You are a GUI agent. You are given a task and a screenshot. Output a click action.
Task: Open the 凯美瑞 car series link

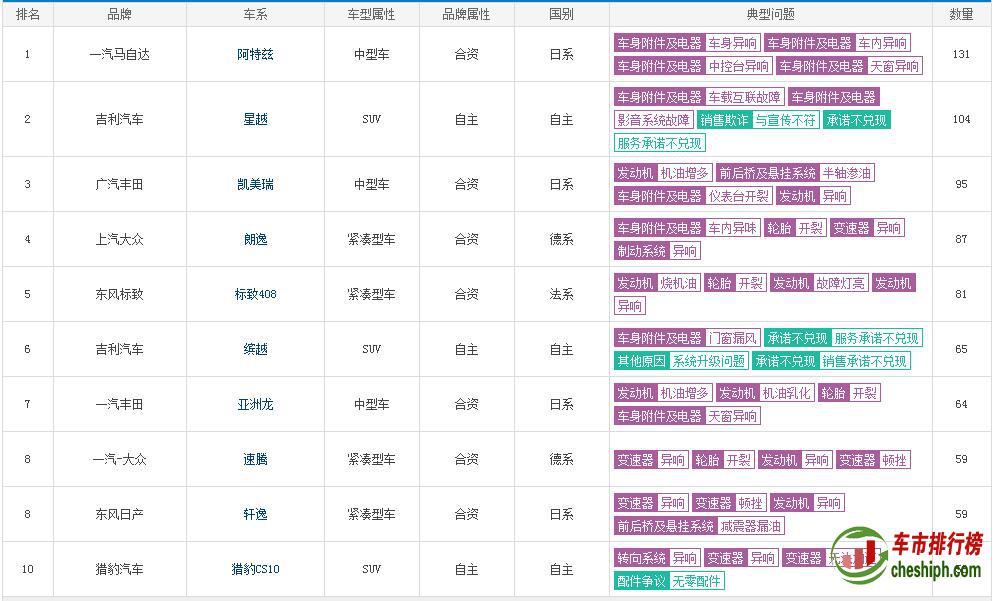tap(255, 185)
